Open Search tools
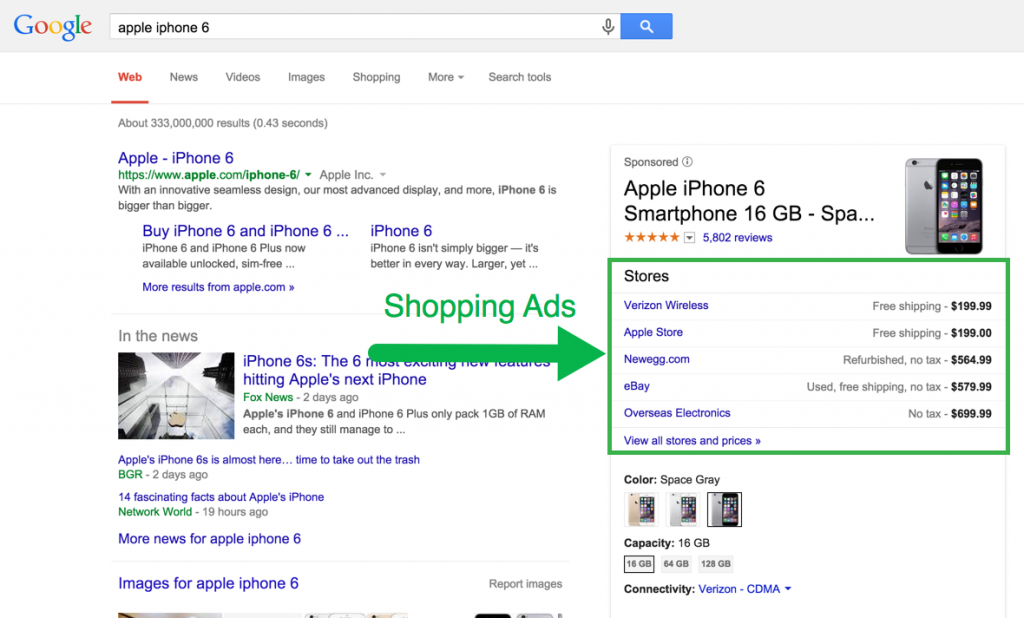The image size is (1024, 618). tap(520, 77)
